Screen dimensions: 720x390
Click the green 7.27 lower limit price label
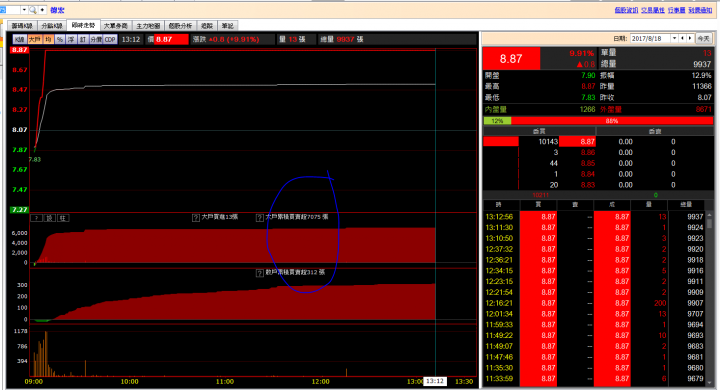(19, 210)
